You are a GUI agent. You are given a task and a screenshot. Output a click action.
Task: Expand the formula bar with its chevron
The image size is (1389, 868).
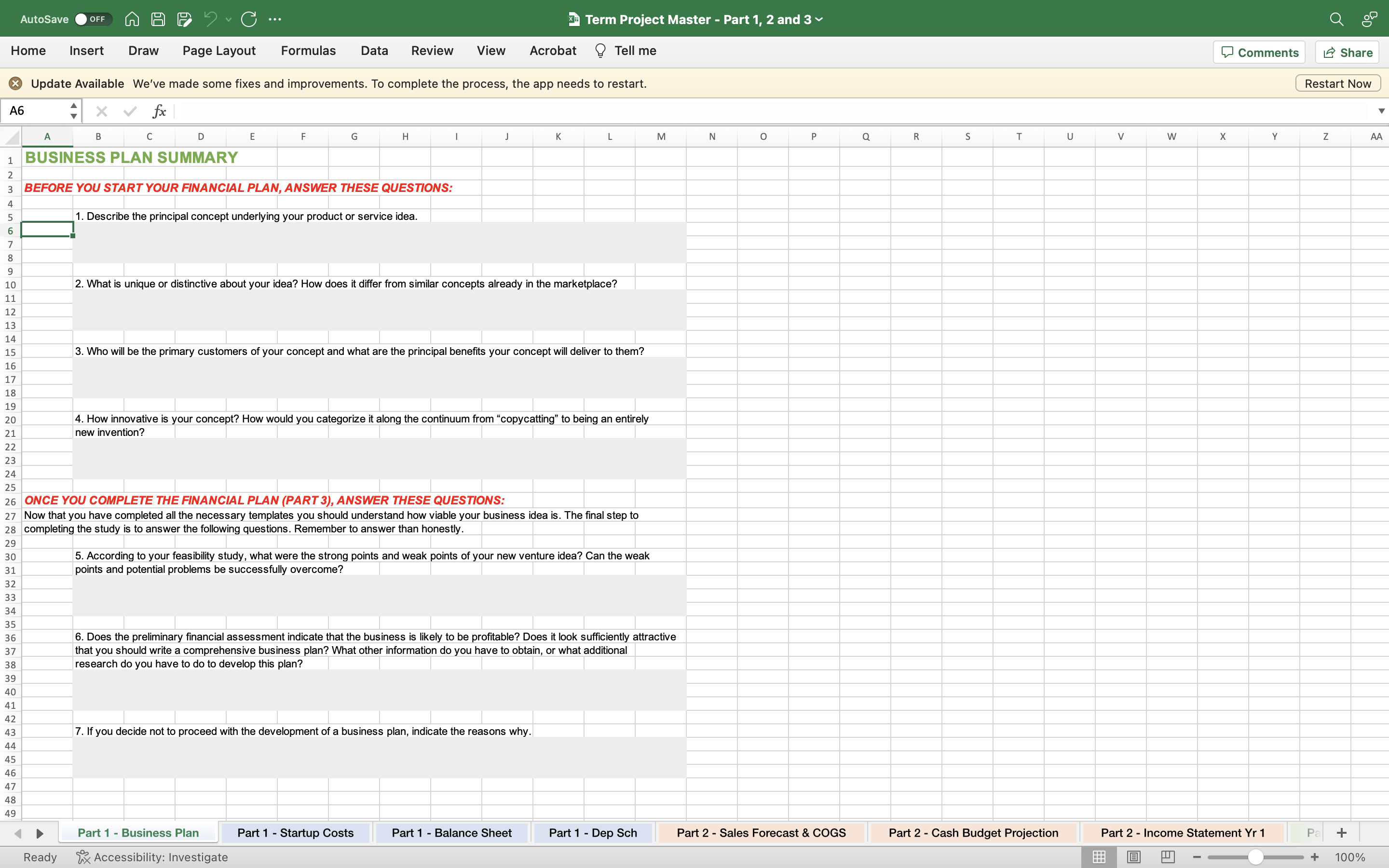[x=1381, y=111]
